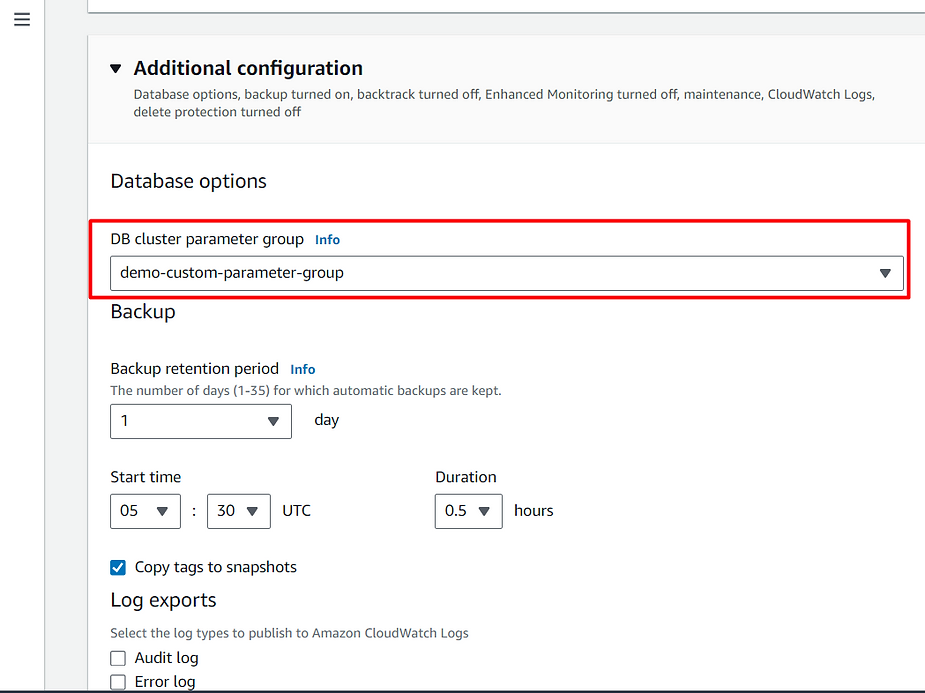Open Info link for Backup retention period

(303, 369)
